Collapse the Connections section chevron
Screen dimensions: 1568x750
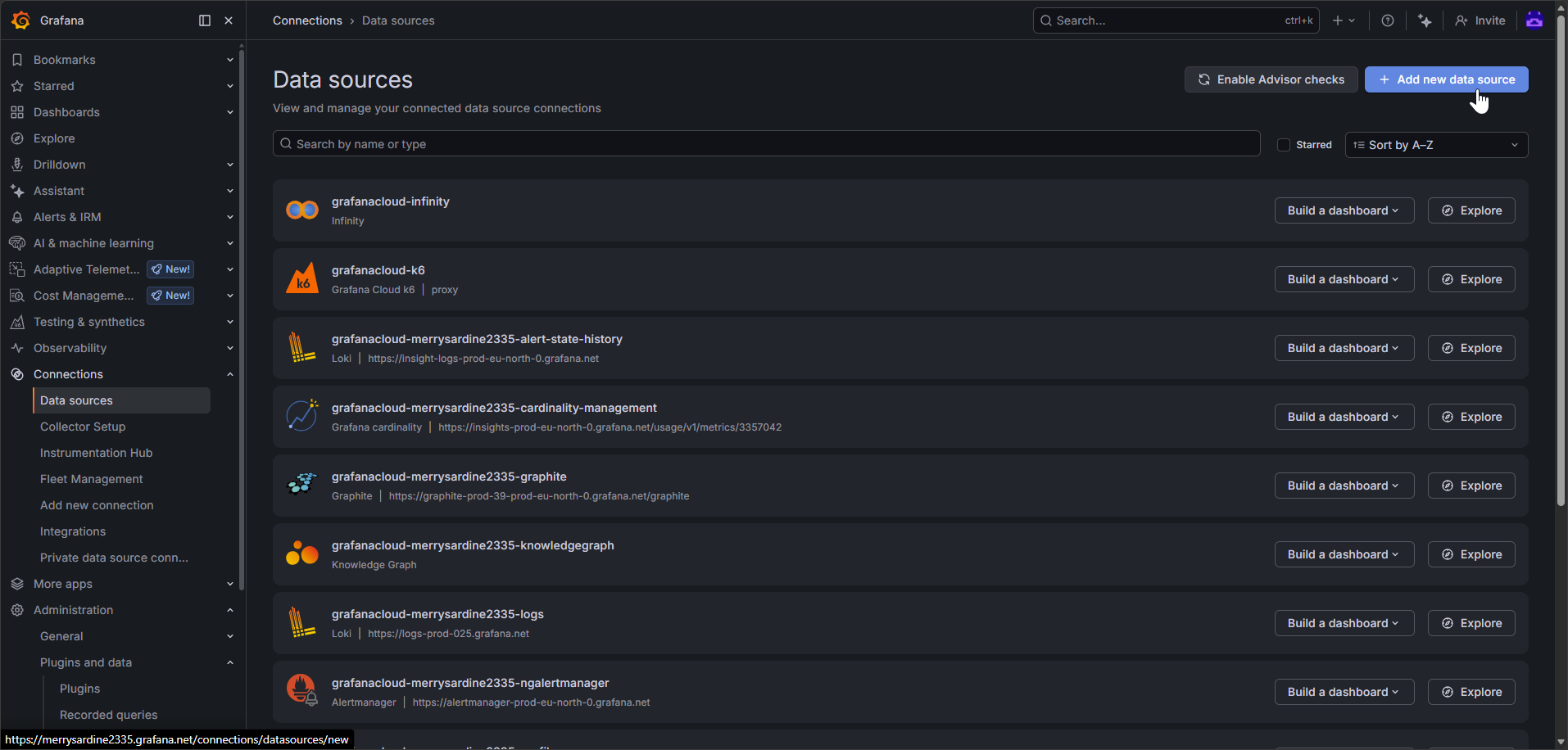tap(230, 374)
